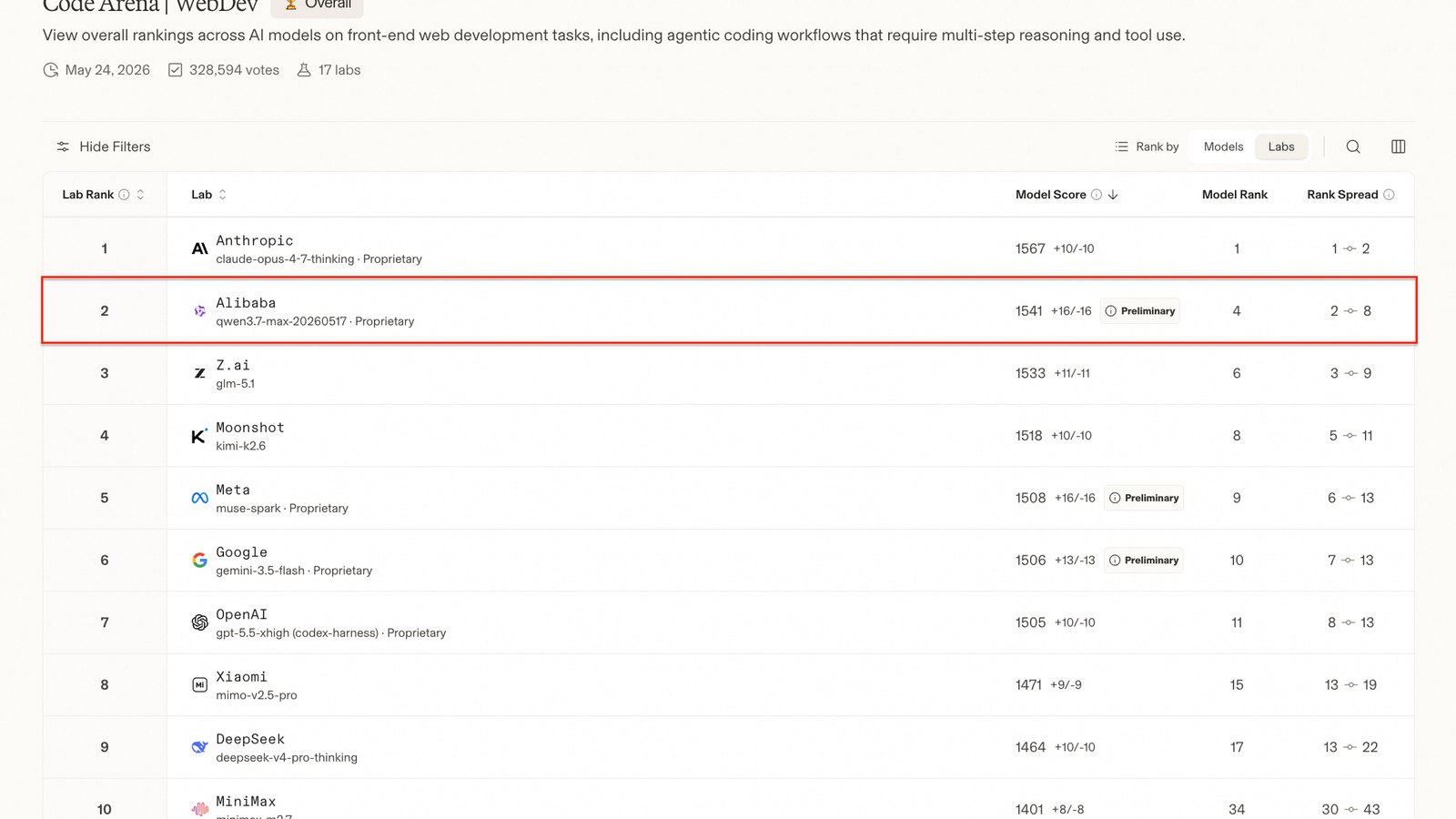Click the Lab Rank info icon
Screen dimensions: 1456x819
[x=125, y=195]
